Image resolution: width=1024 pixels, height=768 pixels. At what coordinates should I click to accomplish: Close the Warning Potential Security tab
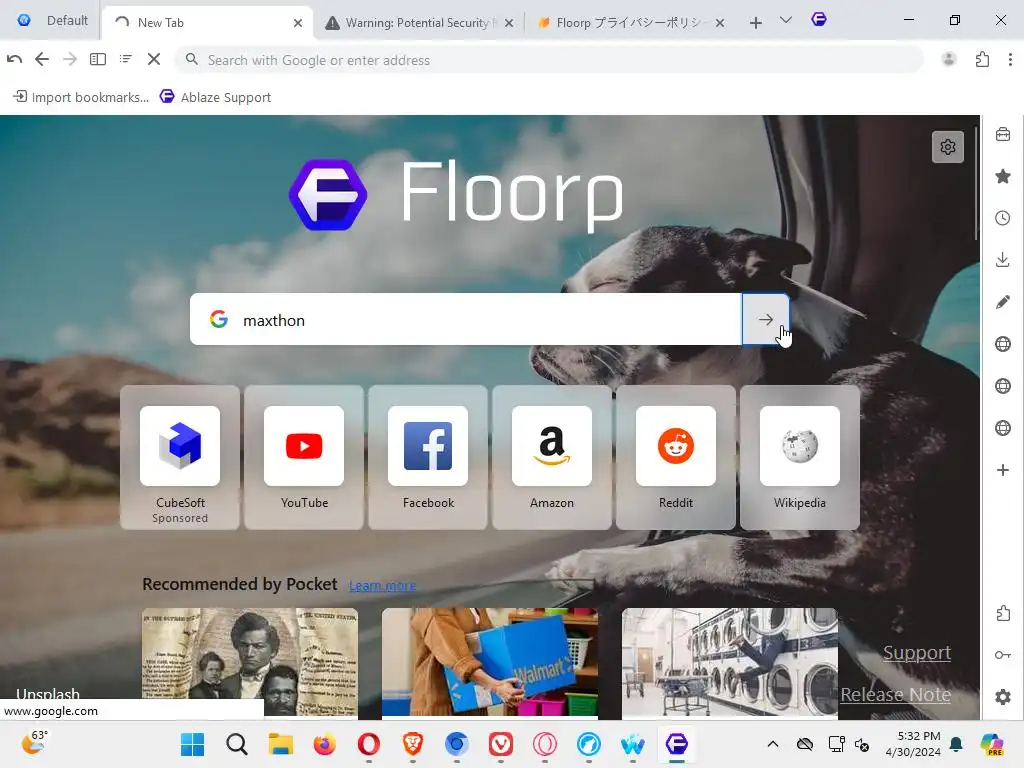509,23
